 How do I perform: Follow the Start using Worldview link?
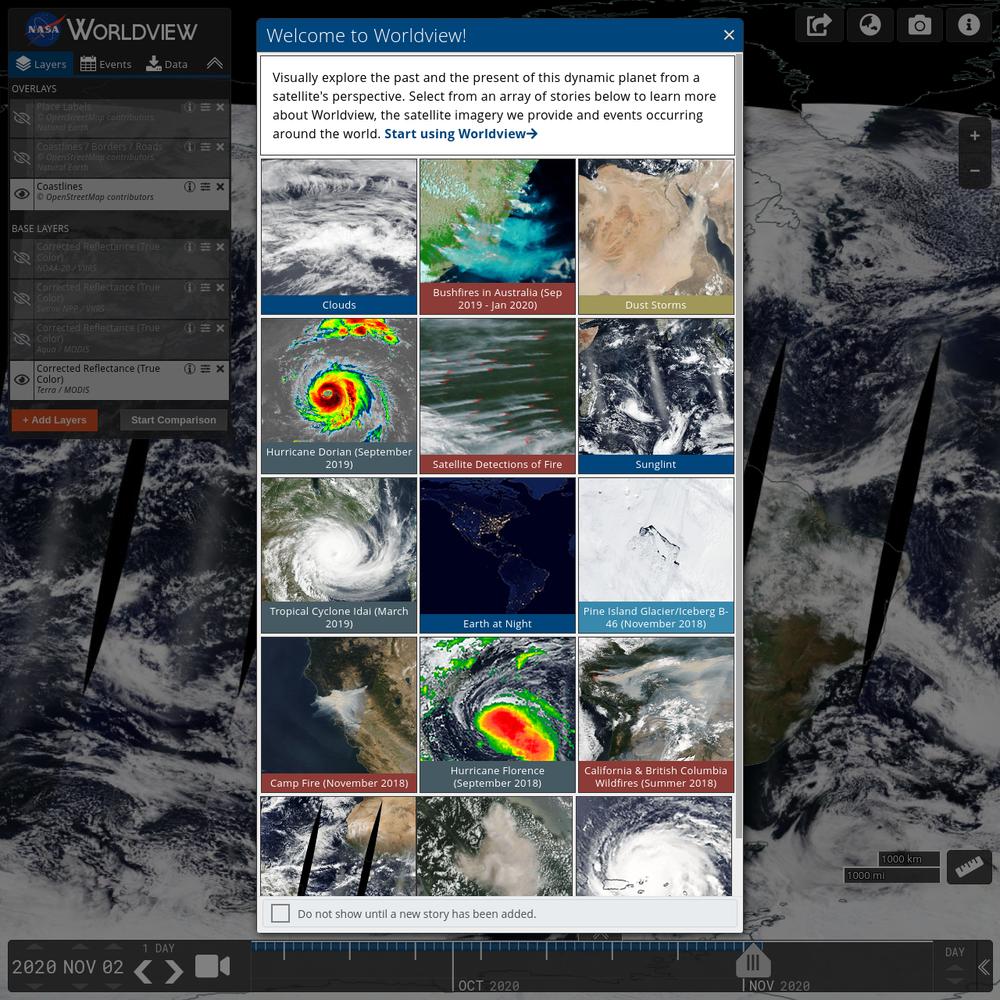point(460,134)
